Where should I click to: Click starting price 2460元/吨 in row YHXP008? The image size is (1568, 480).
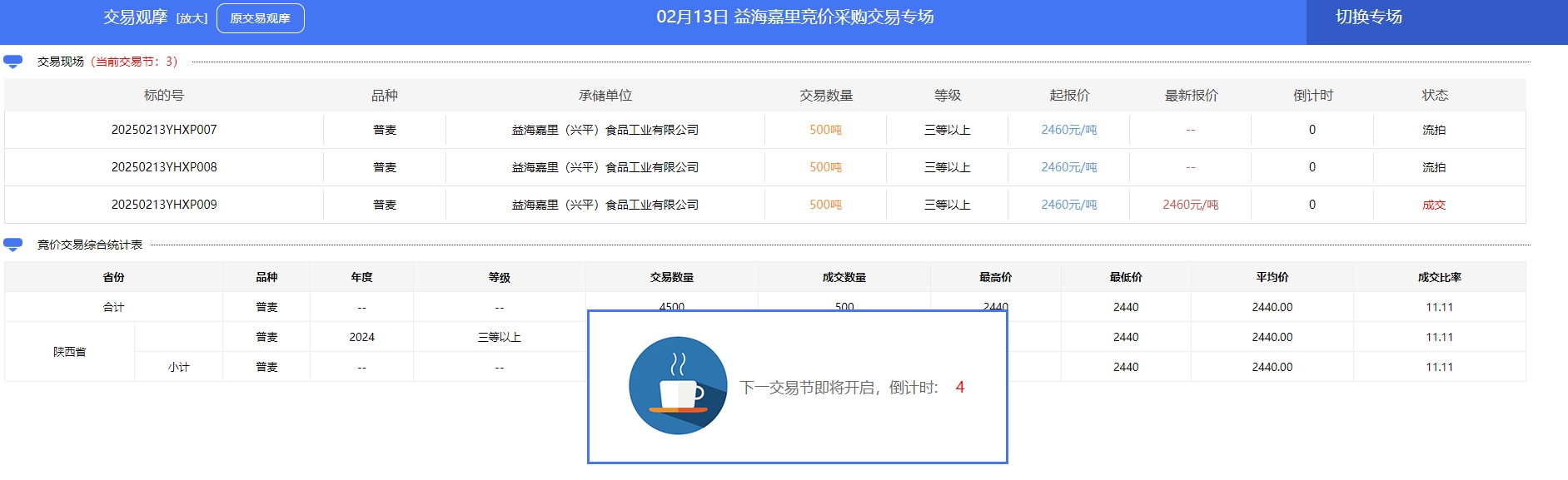tap(1069, 167)
